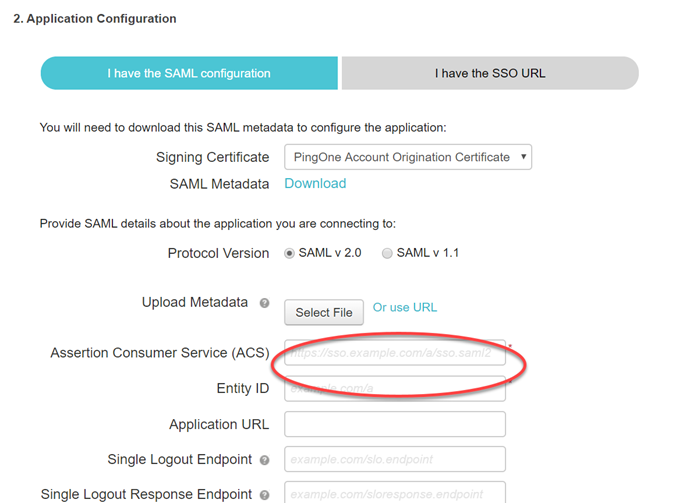Open help icon for Single Logout Response Endpoint
The image size is (700, 503).
pos(264,495)
